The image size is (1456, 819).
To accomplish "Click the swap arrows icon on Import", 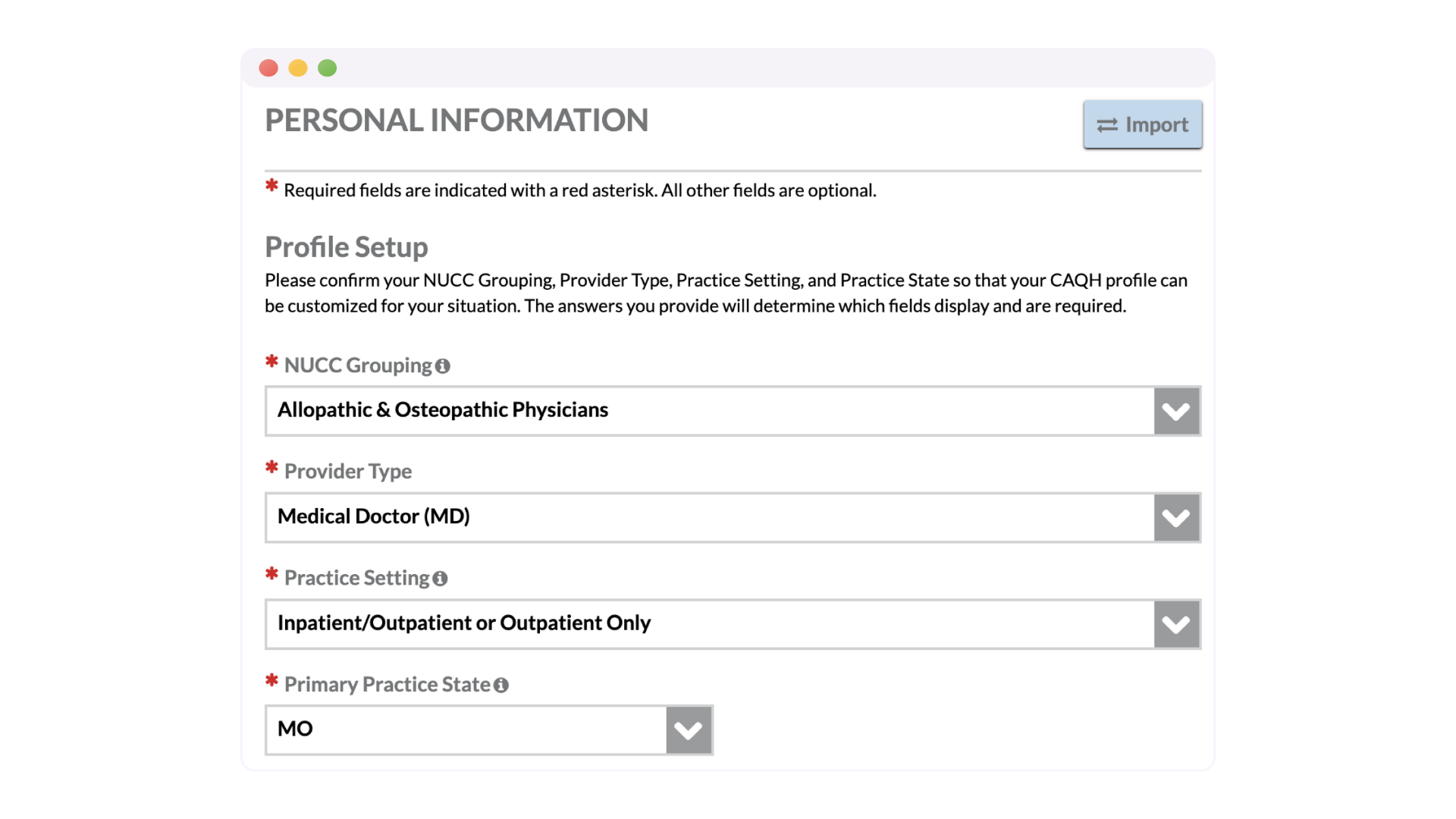I will [1107, 125].
